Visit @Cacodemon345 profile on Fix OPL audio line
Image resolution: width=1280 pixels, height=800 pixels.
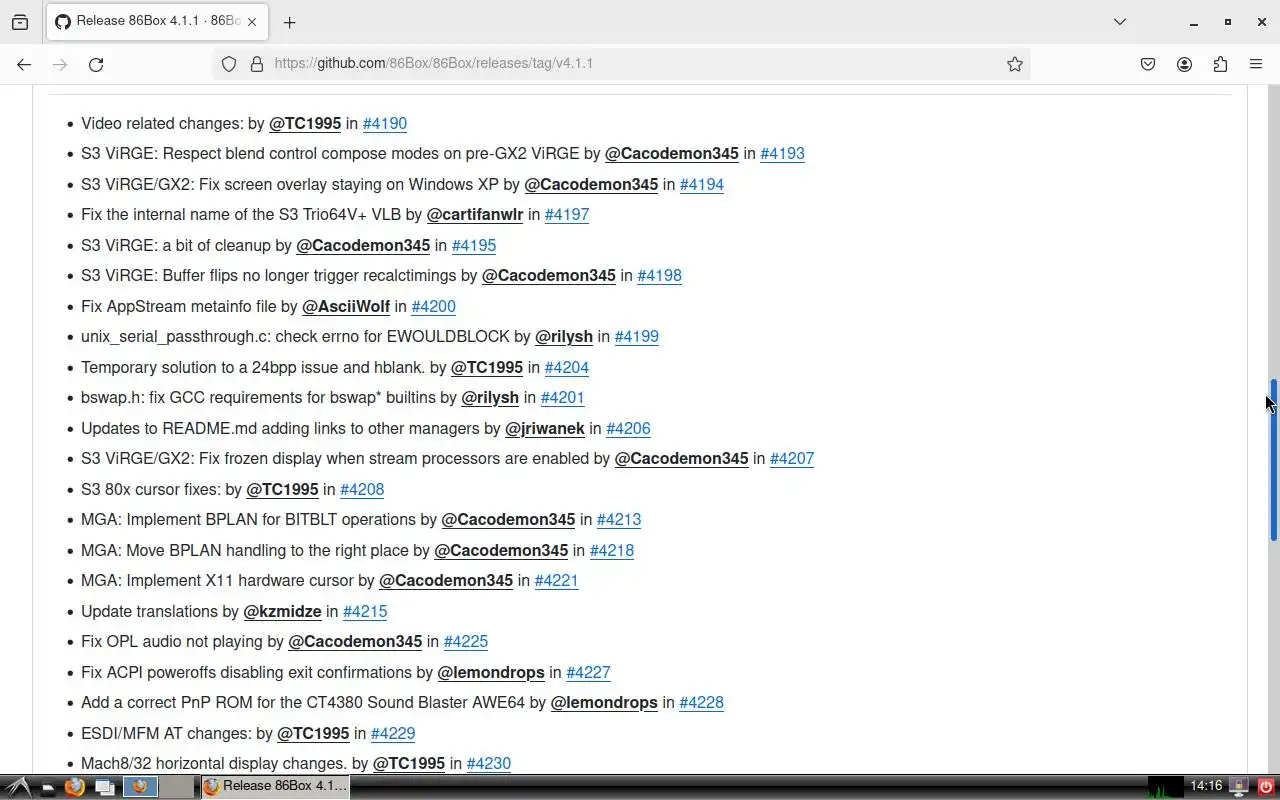pyautogui.click(x=355, y=641)
